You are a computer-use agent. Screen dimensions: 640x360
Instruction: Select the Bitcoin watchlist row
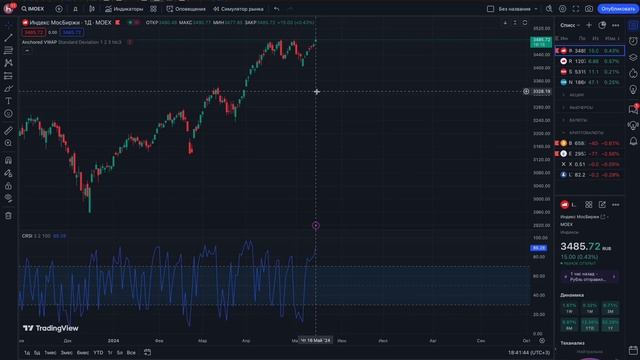coord(590,143)
